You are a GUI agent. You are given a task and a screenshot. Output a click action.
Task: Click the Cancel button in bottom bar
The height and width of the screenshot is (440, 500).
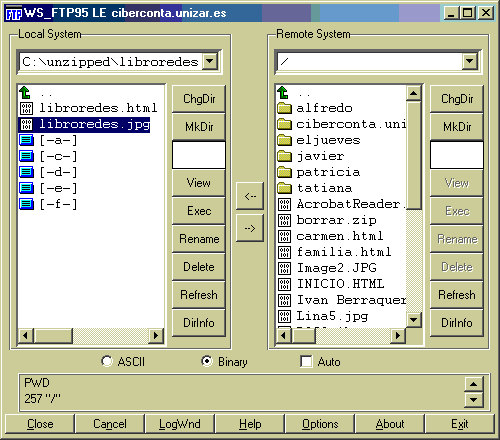point(110,424)
